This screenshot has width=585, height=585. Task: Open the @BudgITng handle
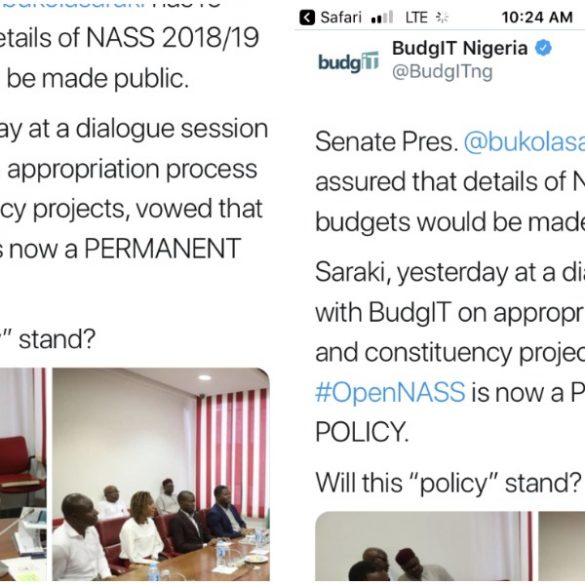[442, 71]
